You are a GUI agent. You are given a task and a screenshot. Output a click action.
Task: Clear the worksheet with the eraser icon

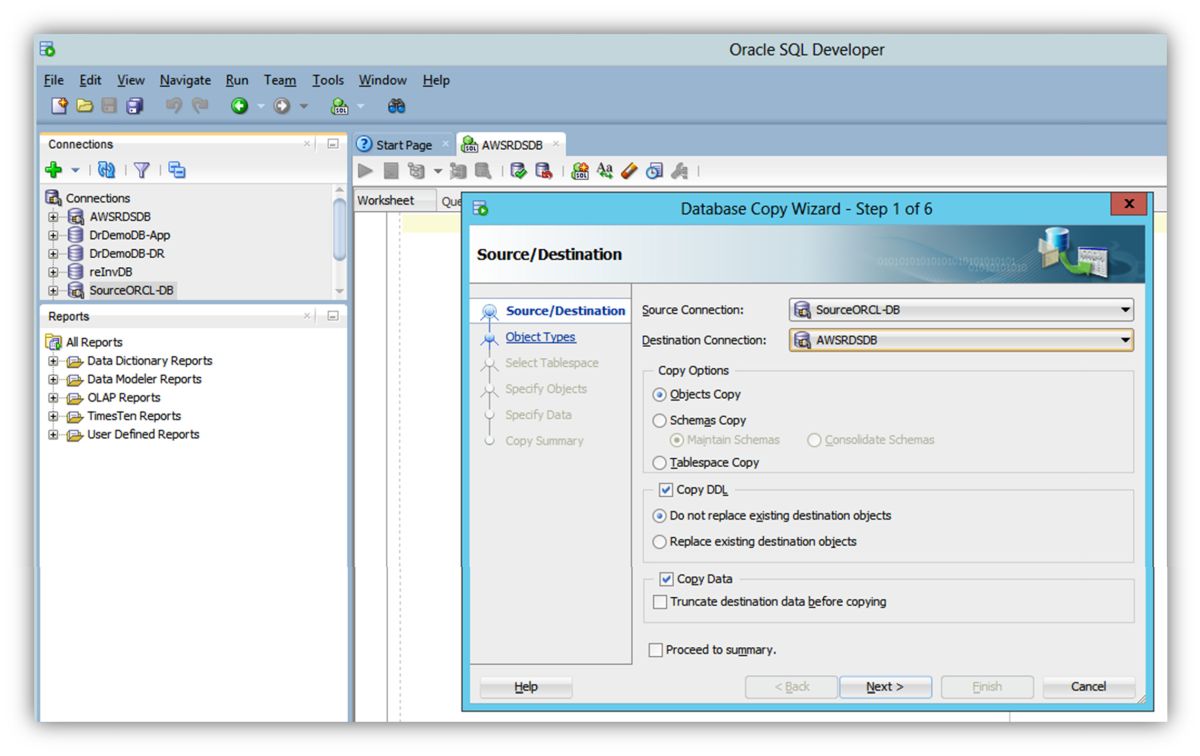pos(628,170)
